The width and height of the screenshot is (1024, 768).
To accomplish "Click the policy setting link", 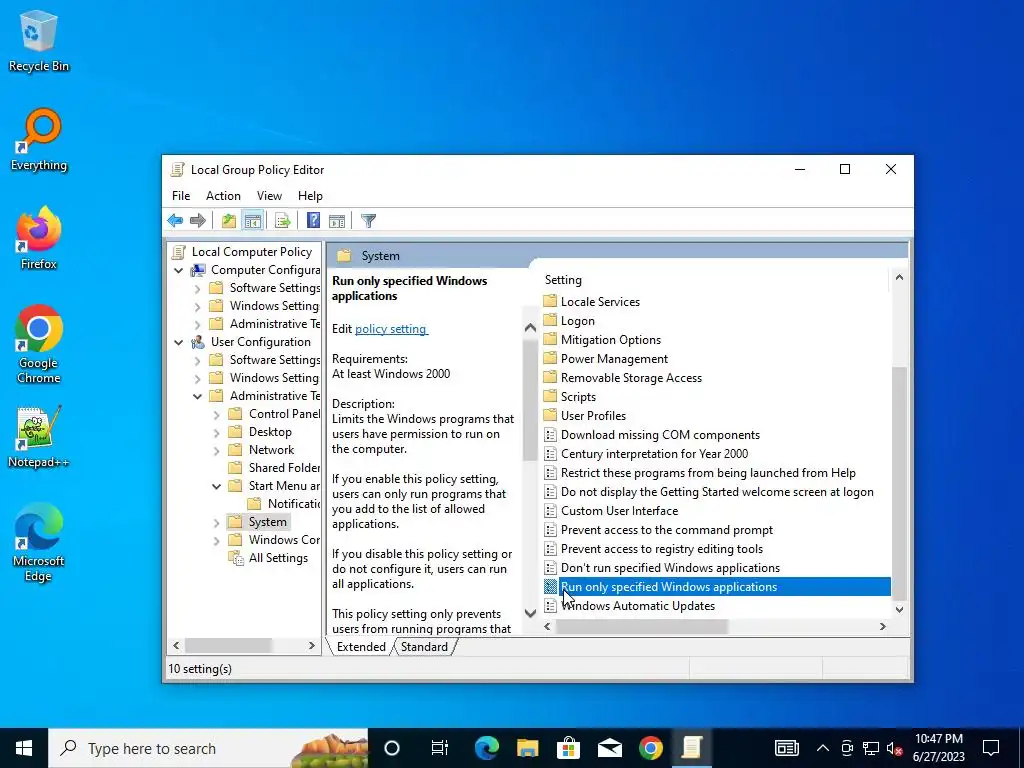I will click(391, 328).
